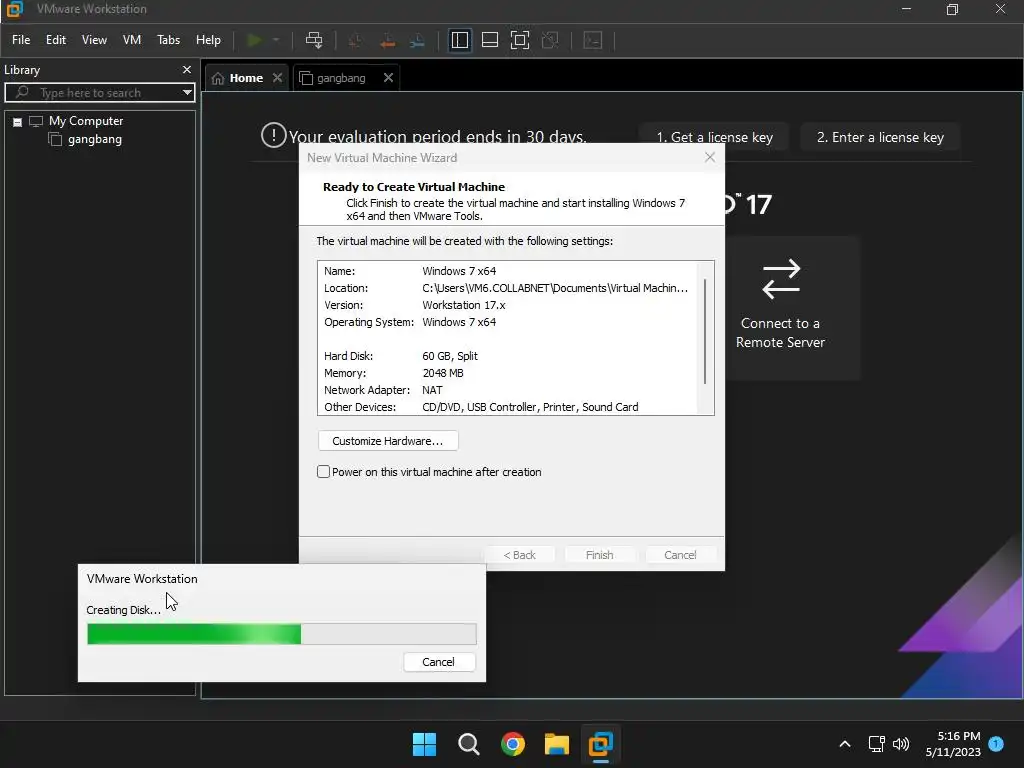Open the Tabs menu
The height and width of the screenshot is (768, 1024).
coord(168,40)
